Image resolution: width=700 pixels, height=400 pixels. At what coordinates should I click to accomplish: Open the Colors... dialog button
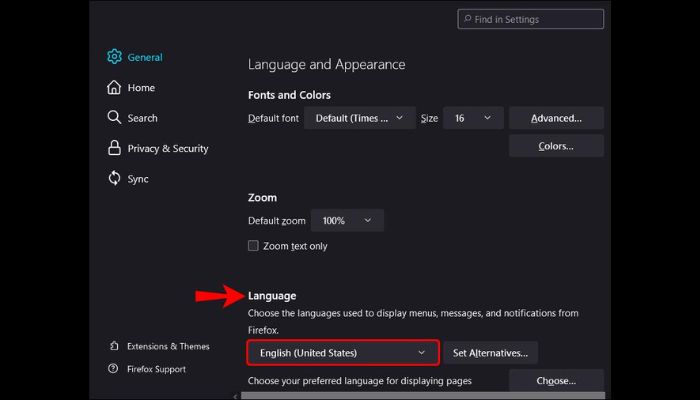click(x=555, y=146)
